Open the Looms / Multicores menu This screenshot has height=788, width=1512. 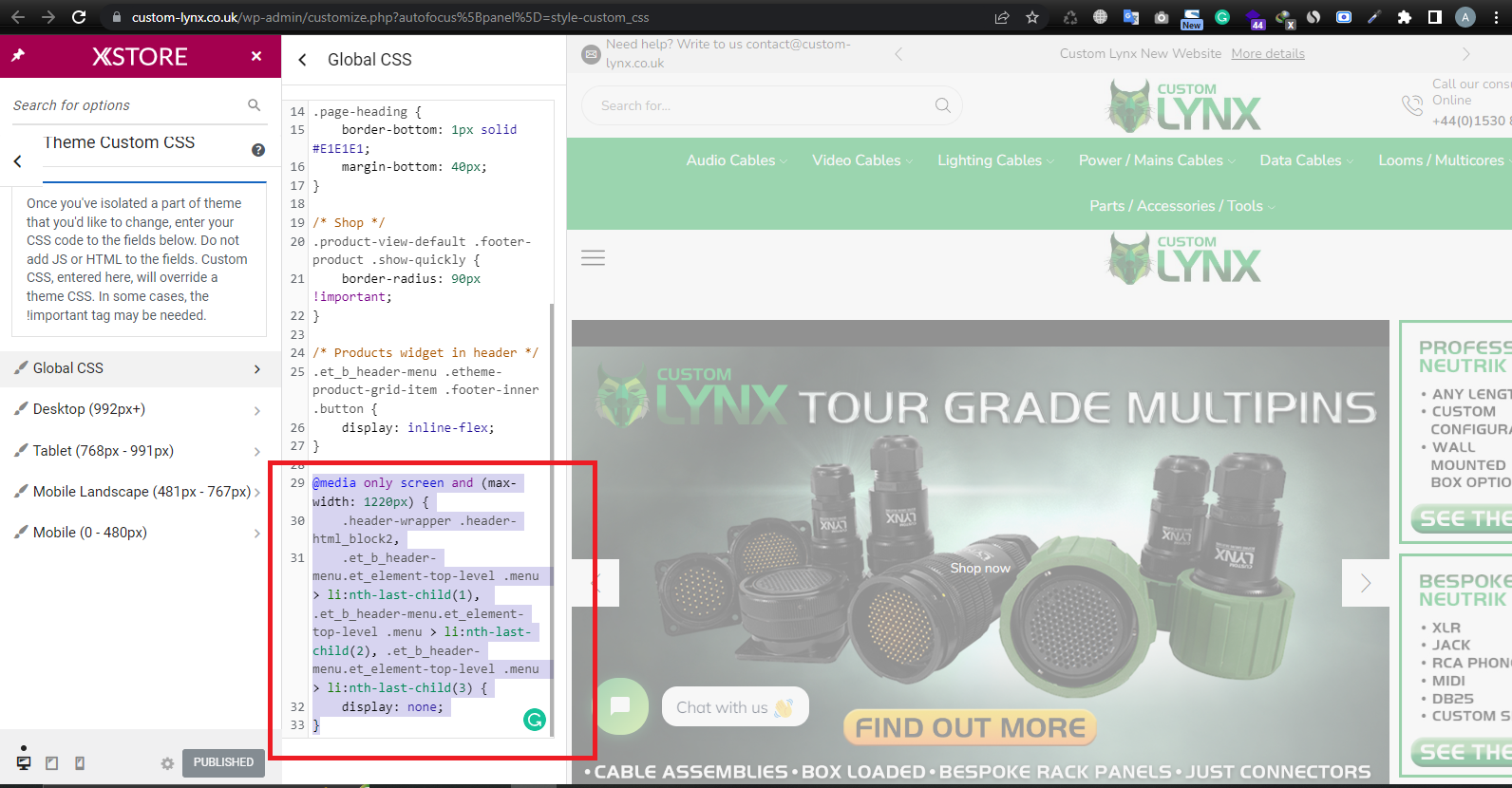pos(1445,160)
